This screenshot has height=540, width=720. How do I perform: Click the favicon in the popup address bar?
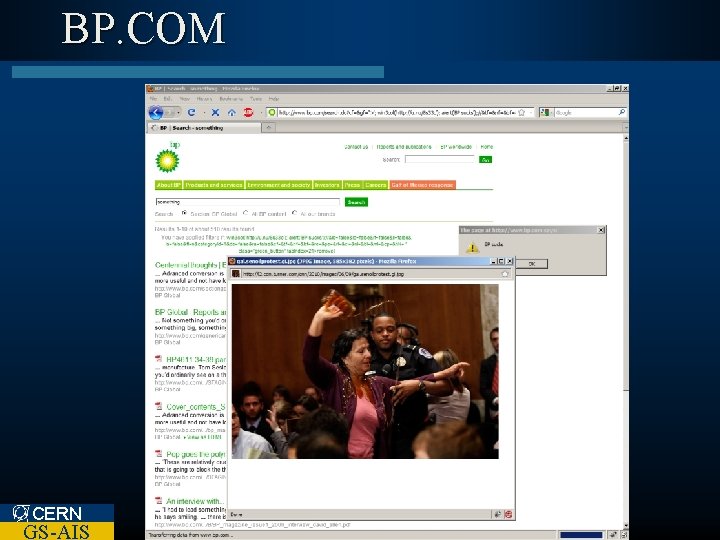(236, 274)
